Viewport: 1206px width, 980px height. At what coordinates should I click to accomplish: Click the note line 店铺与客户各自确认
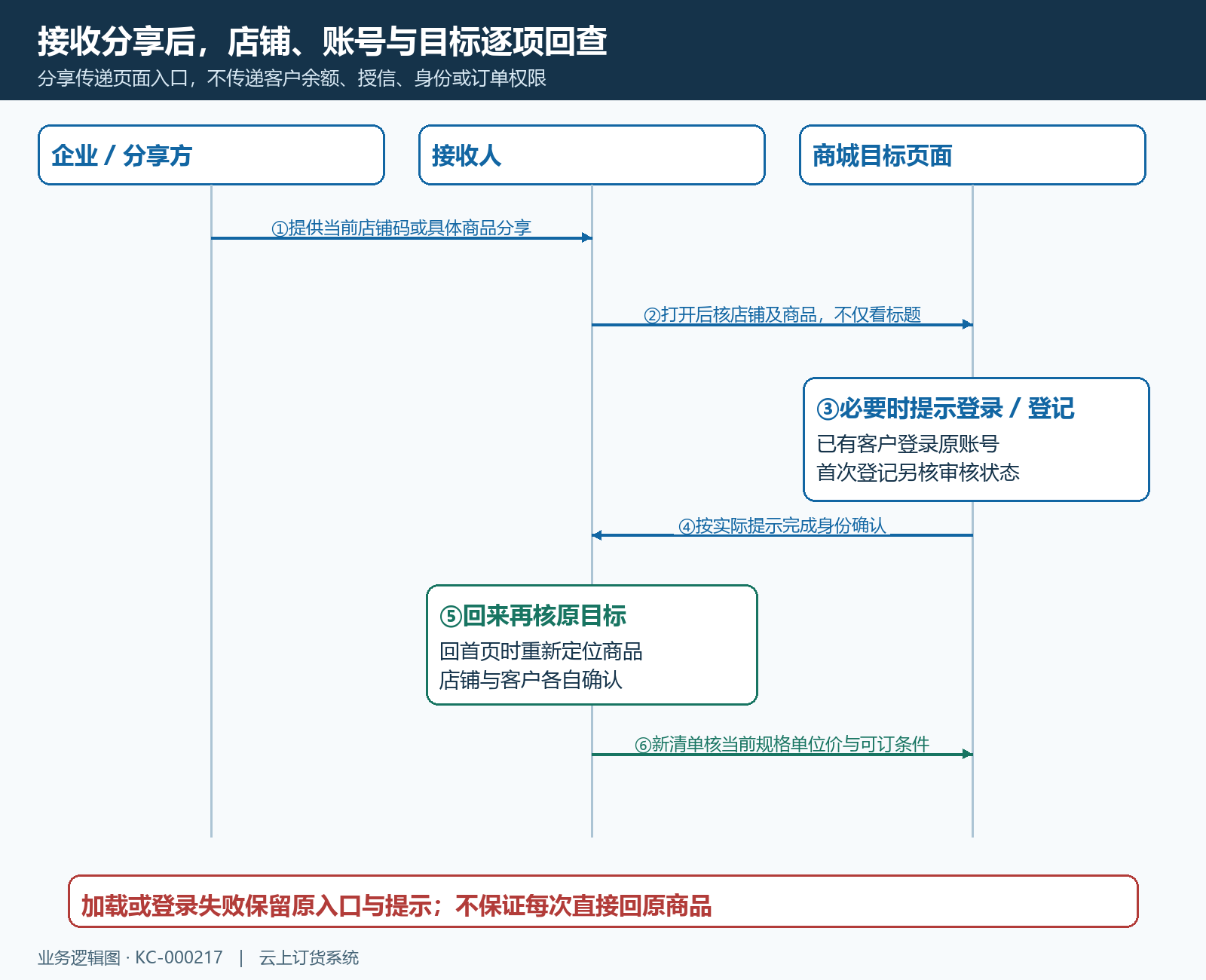[x=531, y=680]
